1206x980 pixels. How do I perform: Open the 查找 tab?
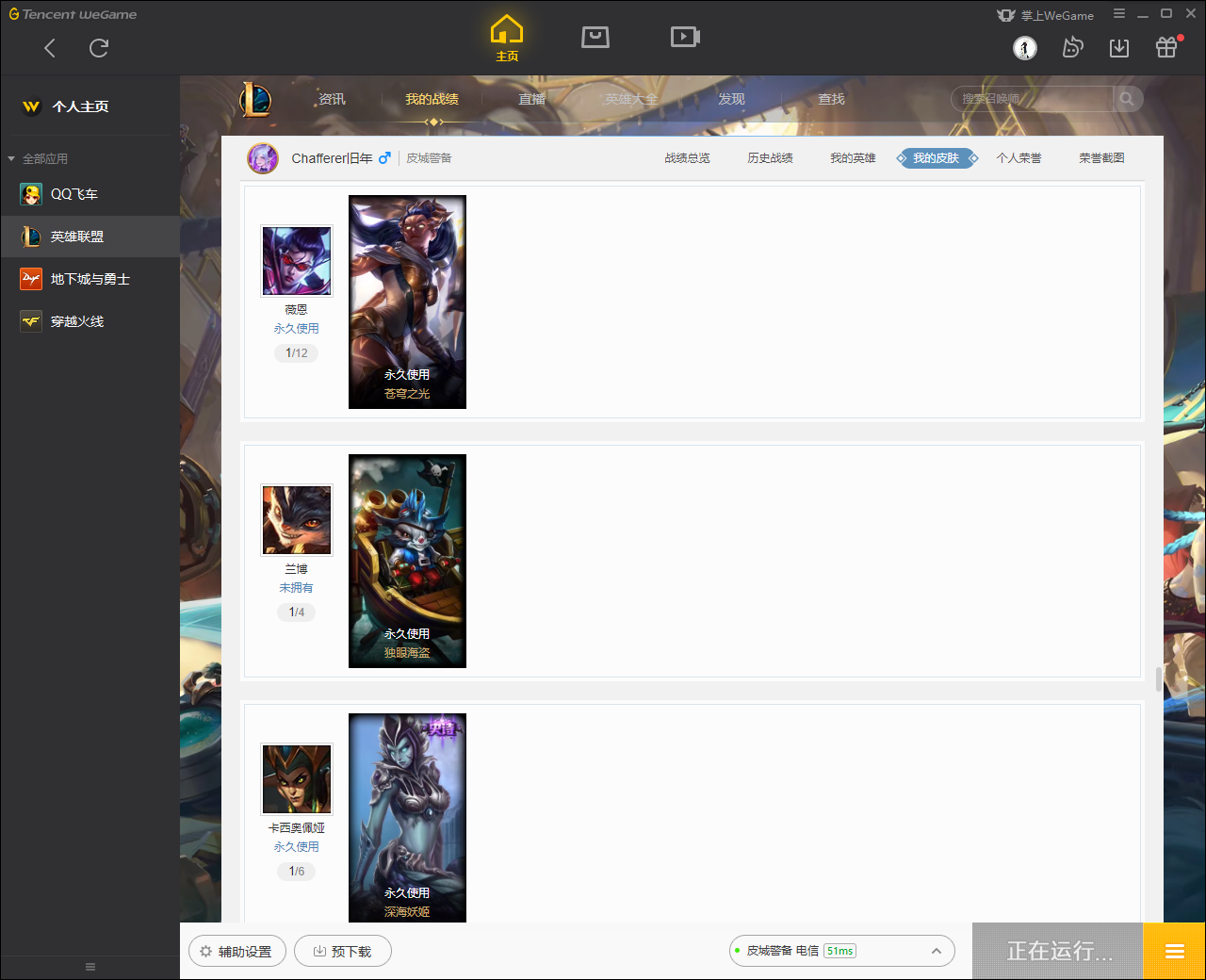(831, 99)
